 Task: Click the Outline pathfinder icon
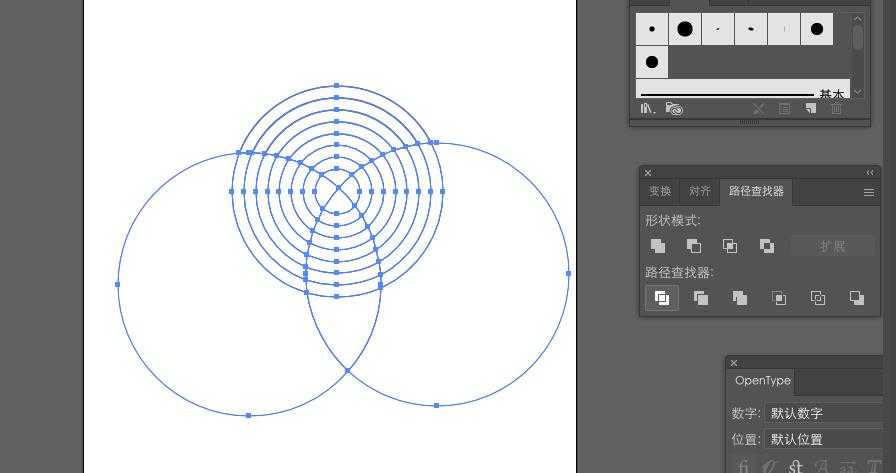click(818, 298)
